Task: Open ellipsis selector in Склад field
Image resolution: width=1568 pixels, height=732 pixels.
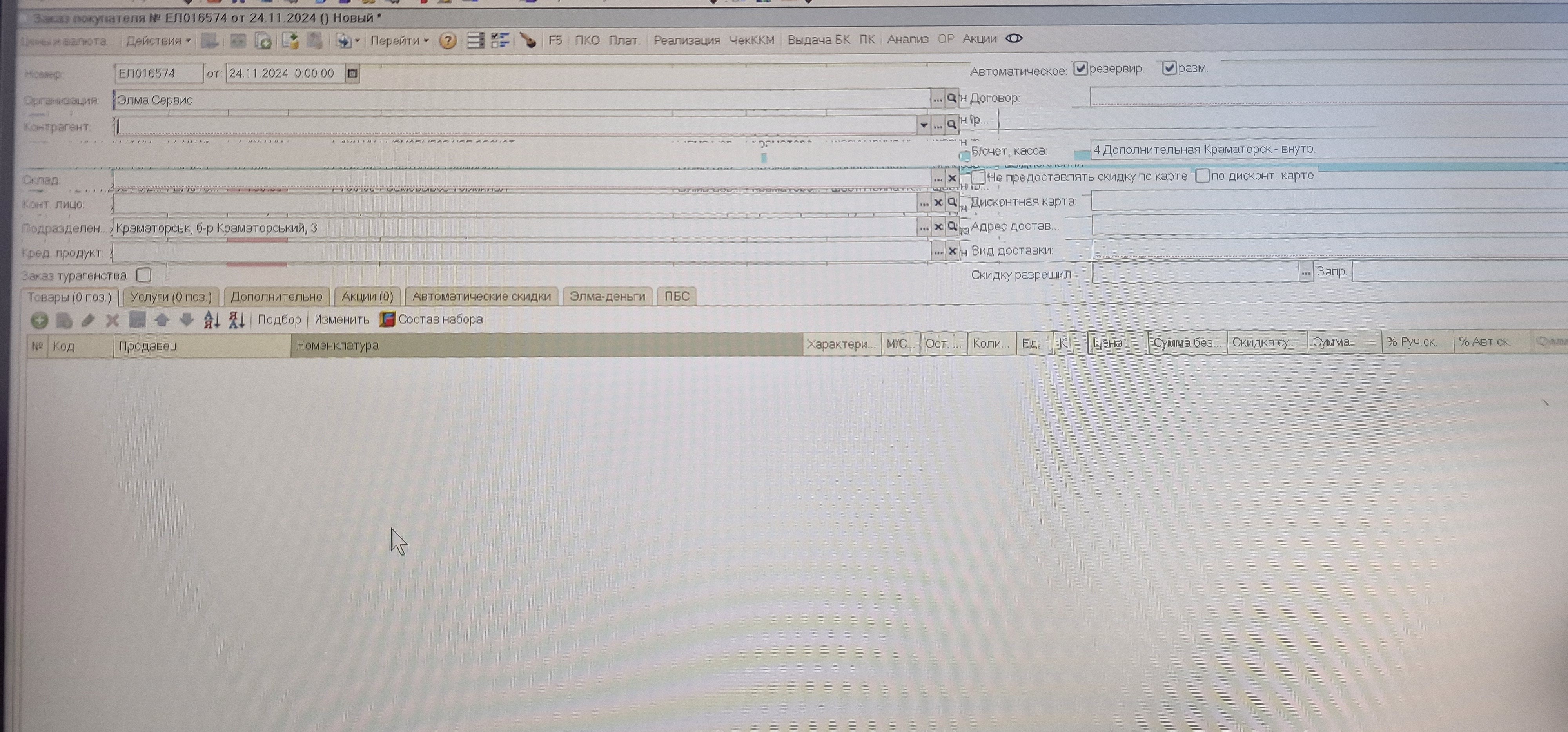Action: tap(938, 178)
